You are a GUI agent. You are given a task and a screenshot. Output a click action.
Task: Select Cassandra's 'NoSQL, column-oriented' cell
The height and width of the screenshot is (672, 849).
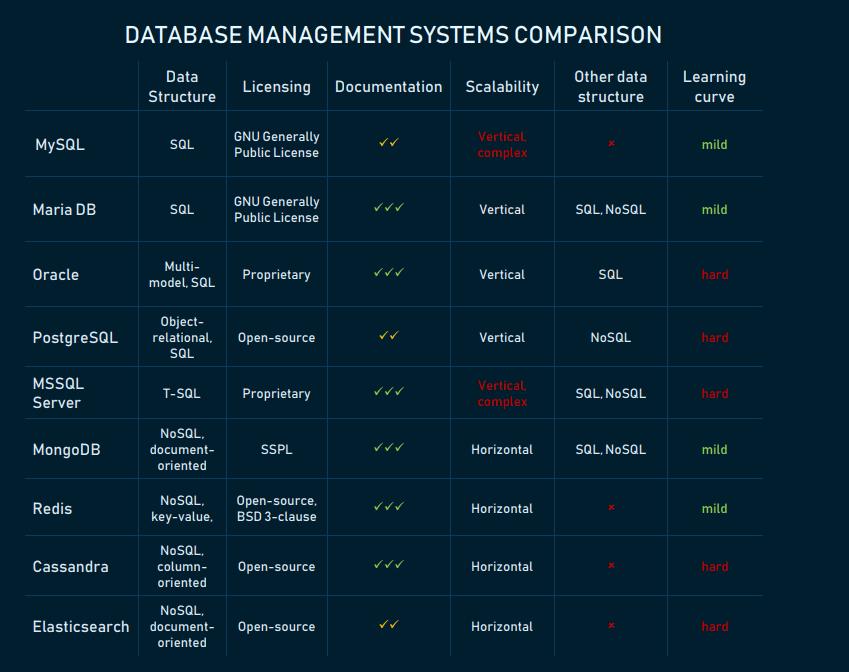(x=182, y=566)
